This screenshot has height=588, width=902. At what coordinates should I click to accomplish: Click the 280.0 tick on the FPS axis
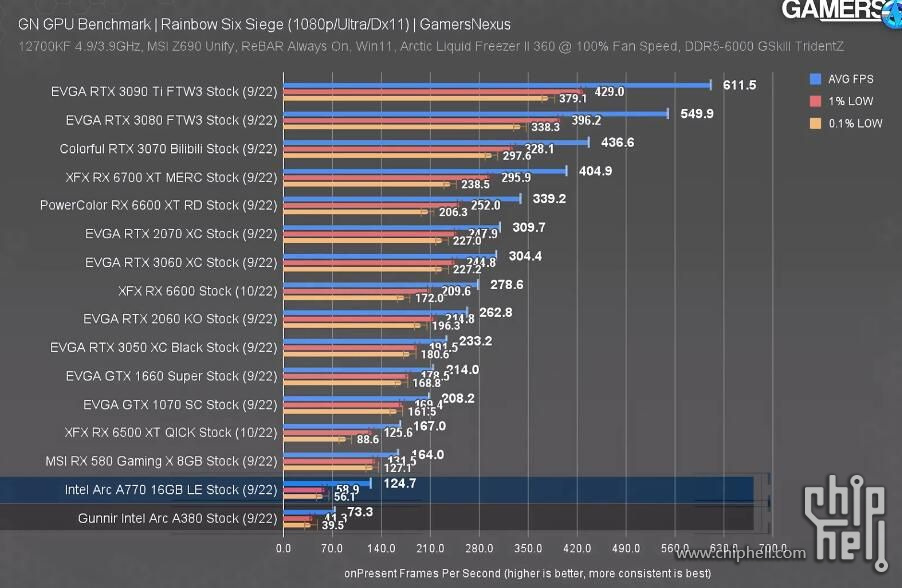pos(479,548)
